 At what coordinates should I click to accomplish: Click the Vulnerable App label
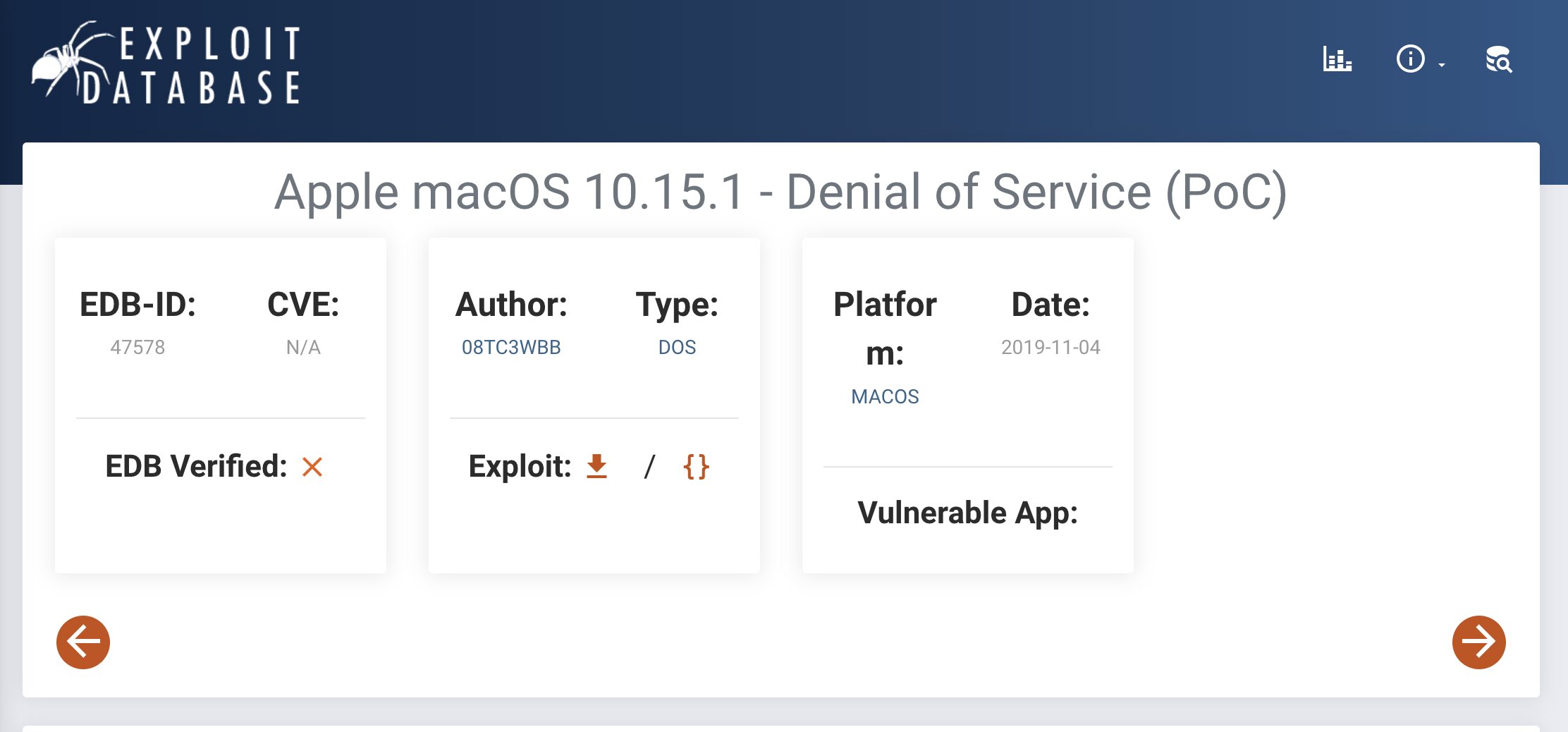coord(967,513)
